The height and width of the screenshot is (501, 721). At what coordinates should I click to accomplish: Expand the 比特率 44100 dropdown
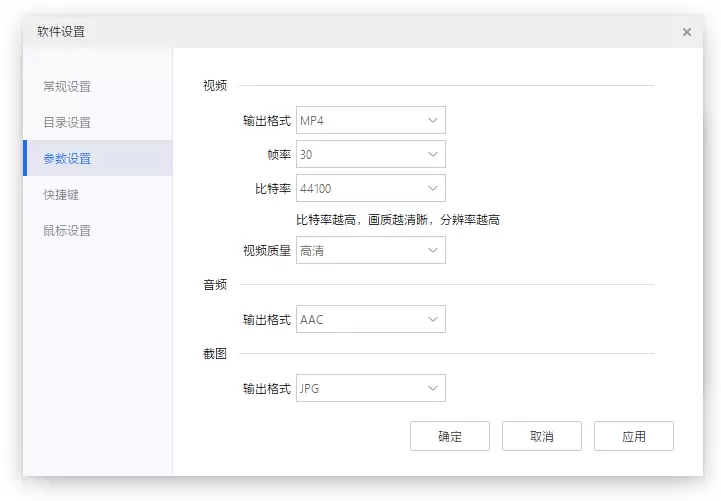click(371, 188)
